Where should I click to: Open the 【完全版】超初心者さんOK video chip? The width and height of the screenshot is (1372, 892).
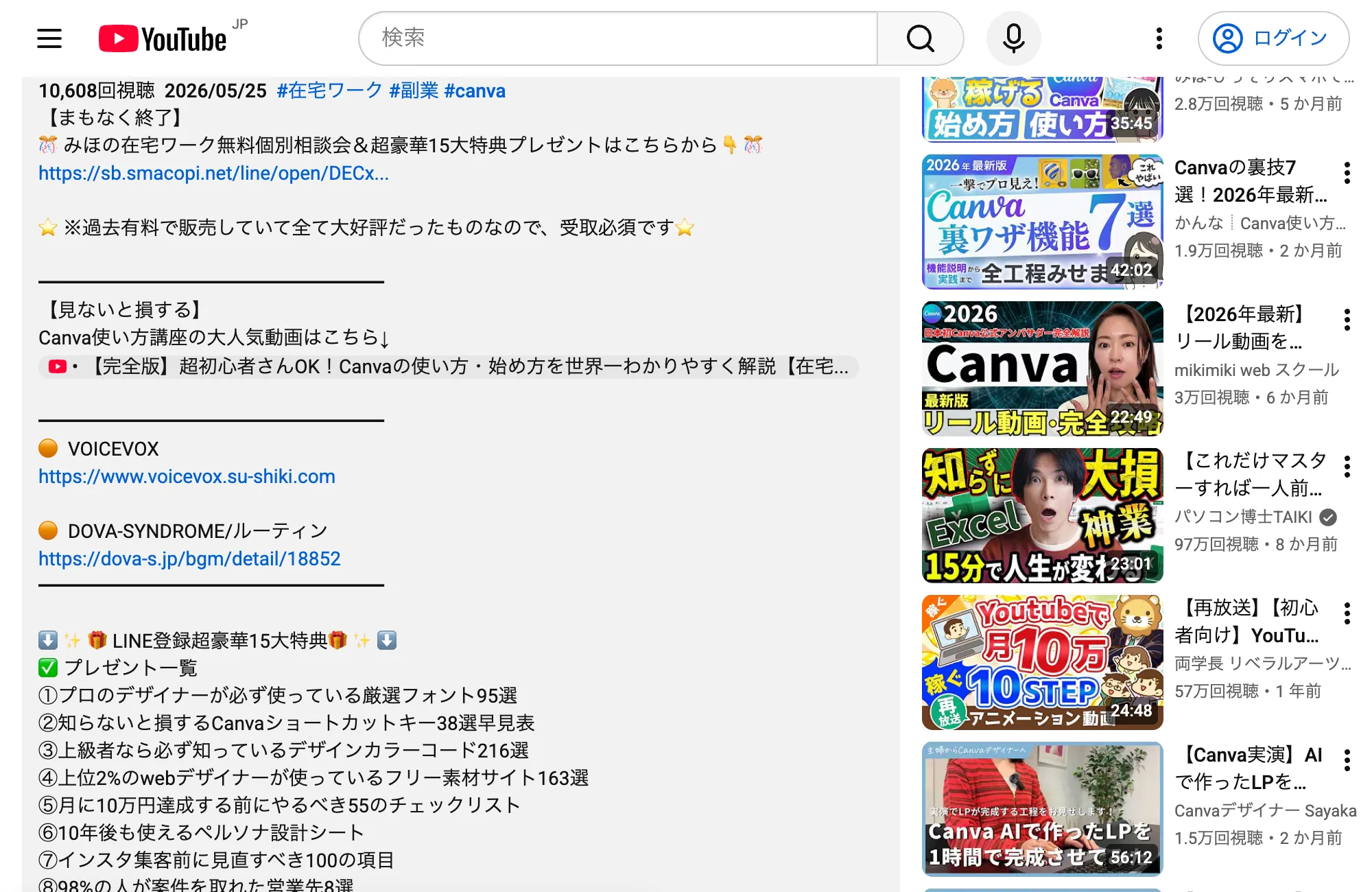click(449, 366)
